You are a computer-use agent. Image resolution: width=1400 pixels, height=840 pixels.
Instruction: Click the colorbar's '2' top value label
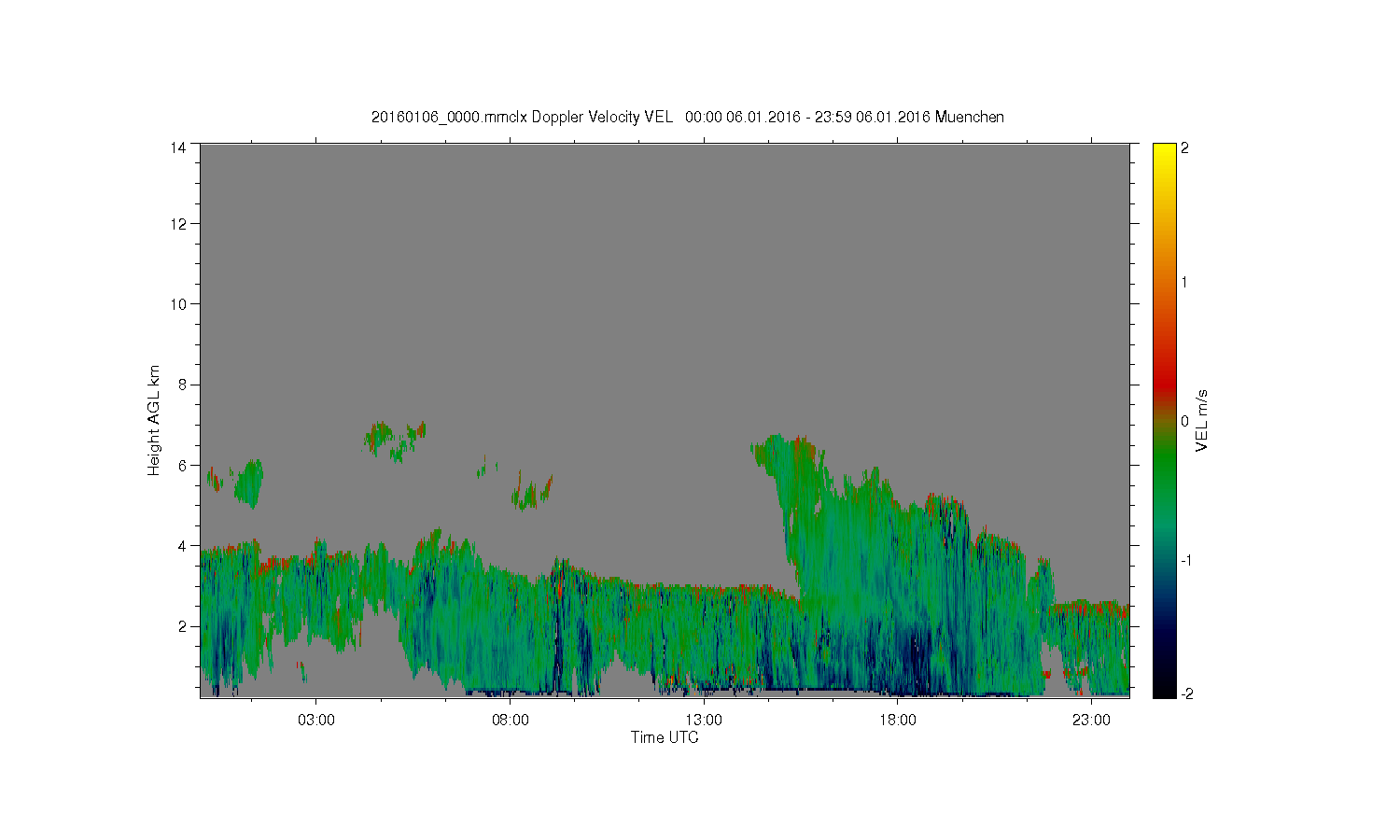1184,148
